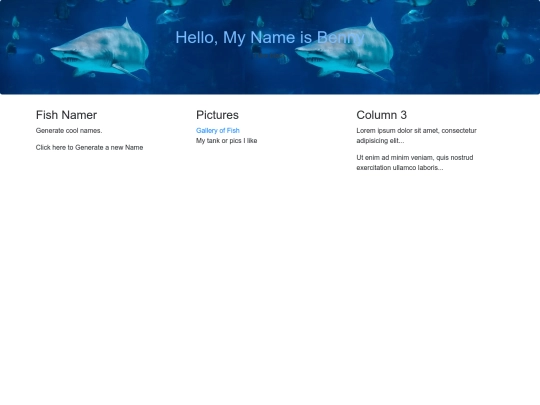Click the "My tank or pics I like" text
This screenshot has width=540, height=405.
click(x=227, y=141)
